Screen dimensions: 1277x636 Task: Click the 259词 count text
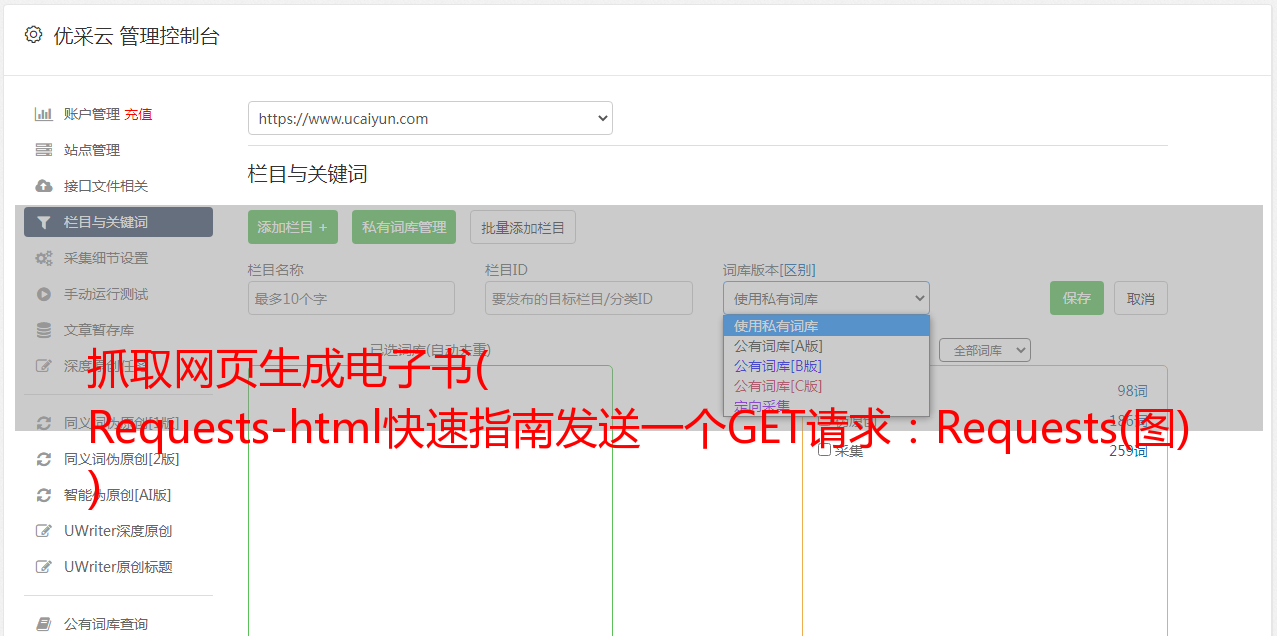tap(1128, 451)
